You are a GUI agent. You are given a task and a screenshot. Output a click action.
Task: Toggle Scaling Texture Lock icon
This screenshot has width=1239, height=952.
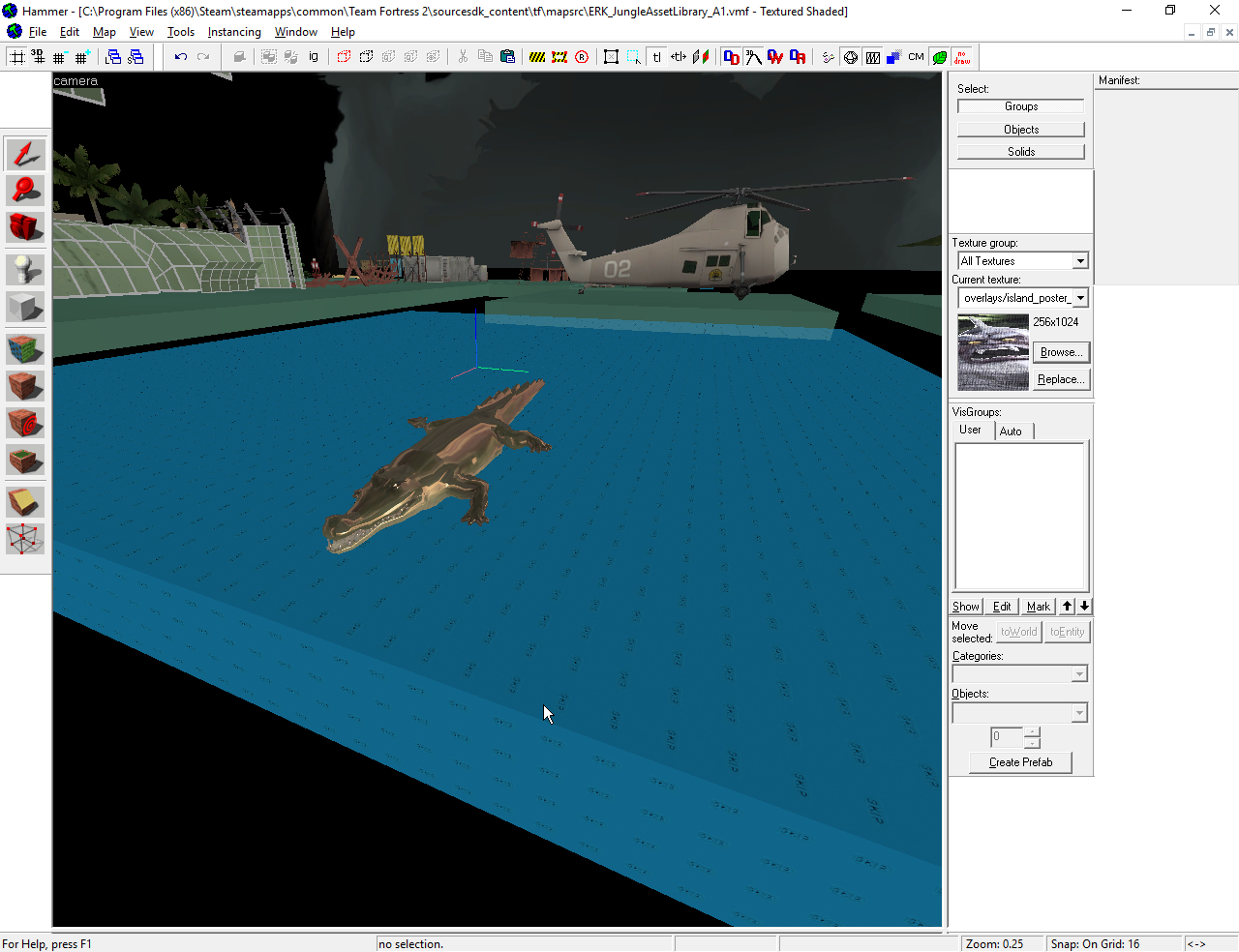(x=679, y=57)
